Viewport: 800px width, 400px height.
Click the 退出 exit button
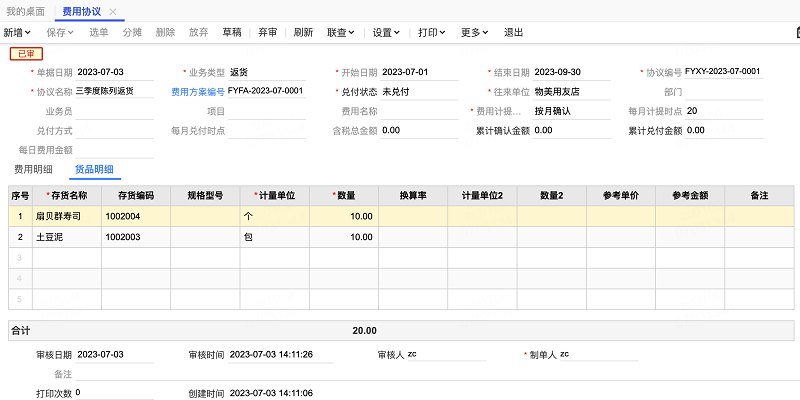pos(514,32)
